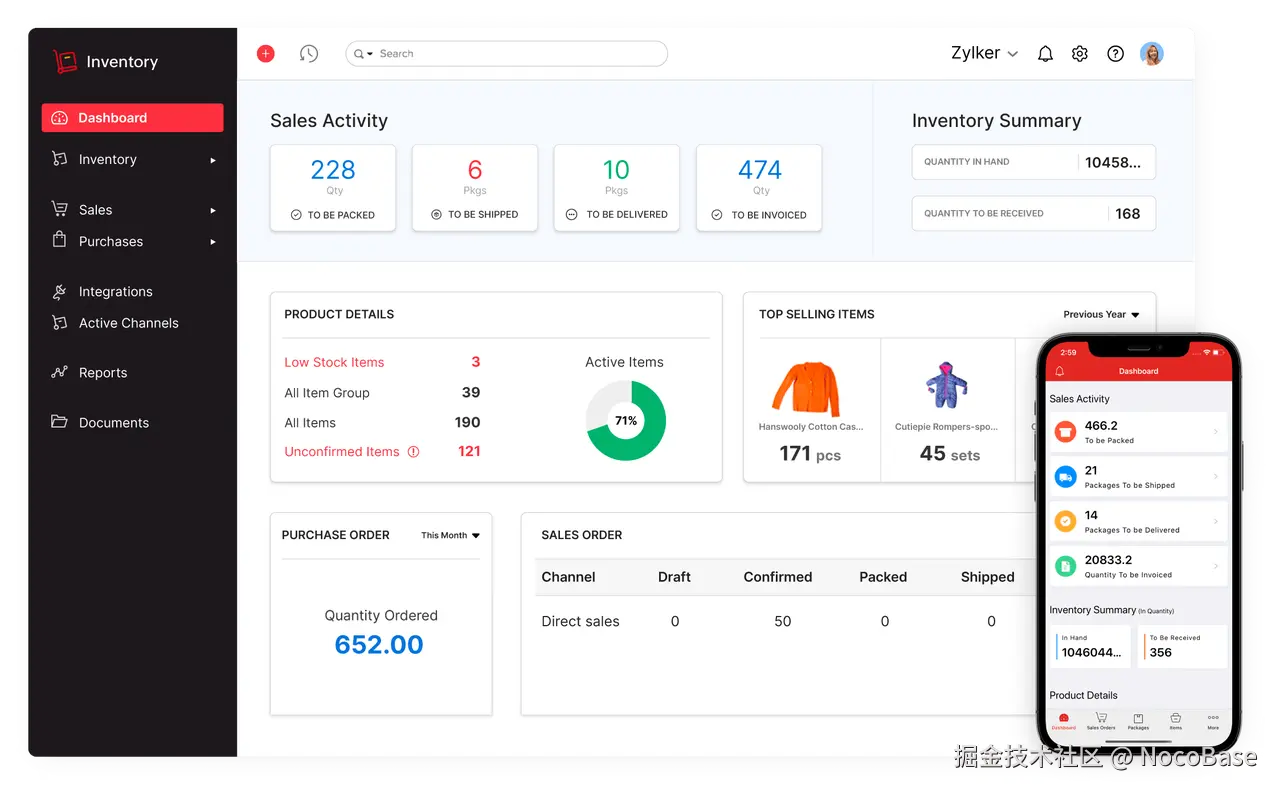Viewport: 1280px width, 793px height.
Task: Open the recent history clock icon
Action: coord(309,53)
